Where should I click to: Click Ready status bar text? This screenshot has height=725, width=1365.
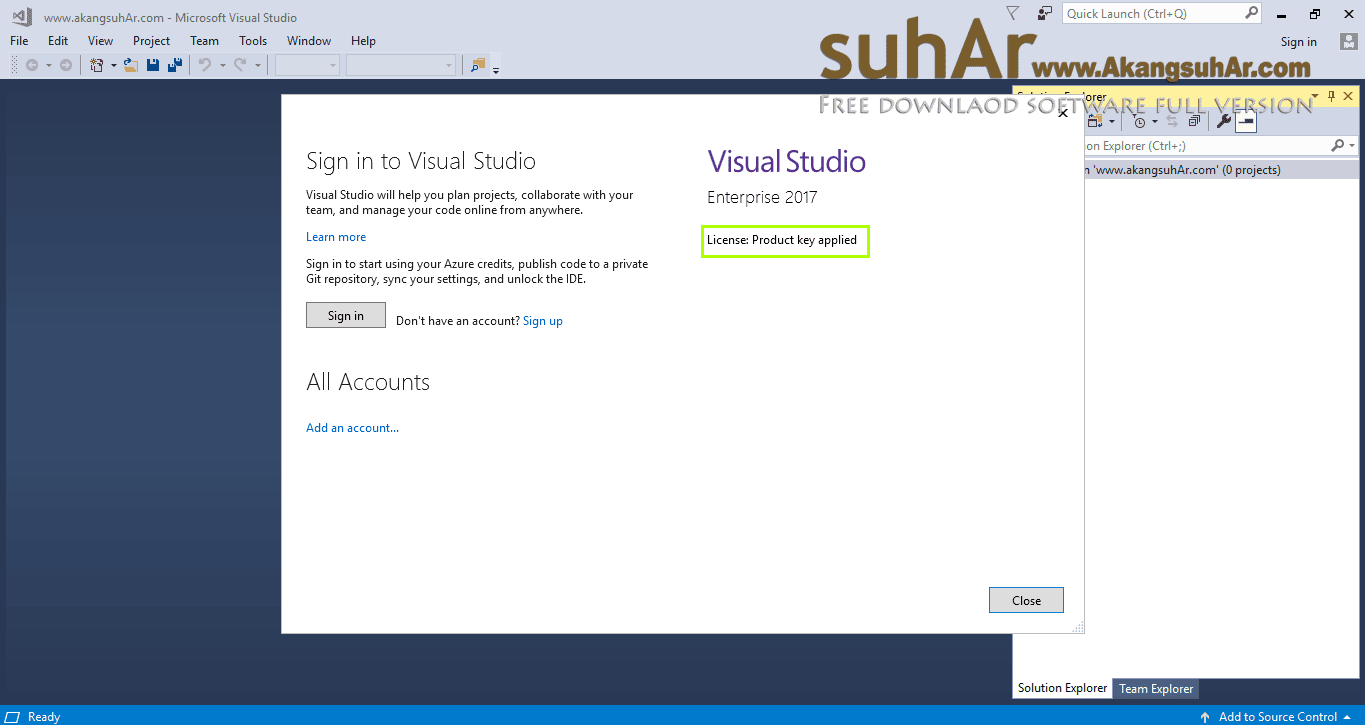[x=44, y=716]
